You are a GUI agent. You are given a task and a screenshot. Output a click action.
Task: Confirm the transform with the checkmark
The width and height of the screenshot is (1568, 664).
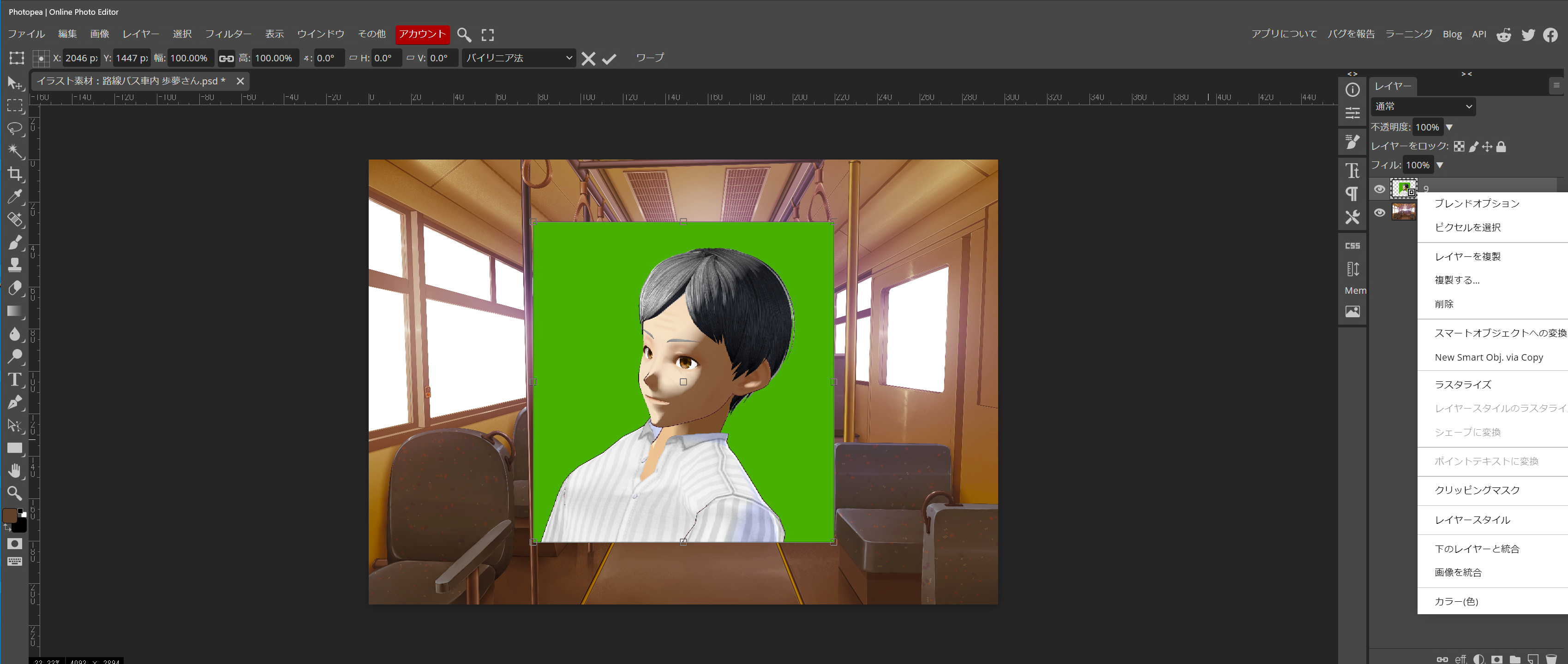pos(609,59)
